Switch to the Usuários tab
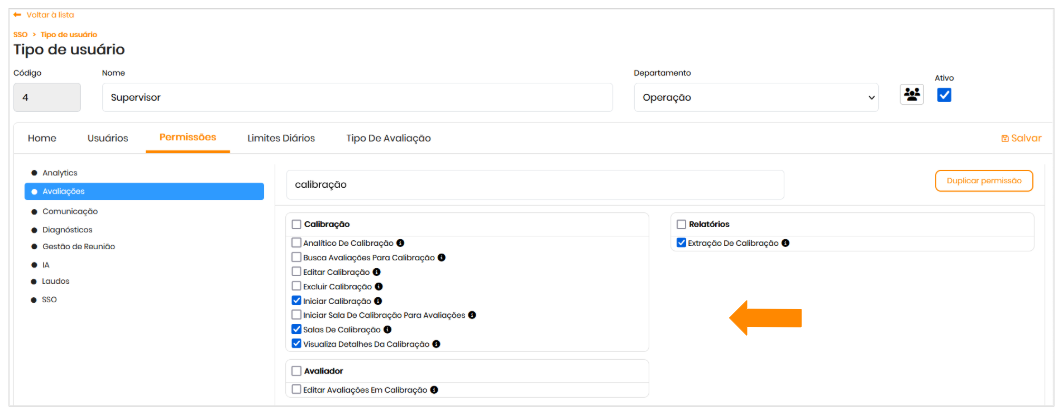 click(x=107, y=138)
